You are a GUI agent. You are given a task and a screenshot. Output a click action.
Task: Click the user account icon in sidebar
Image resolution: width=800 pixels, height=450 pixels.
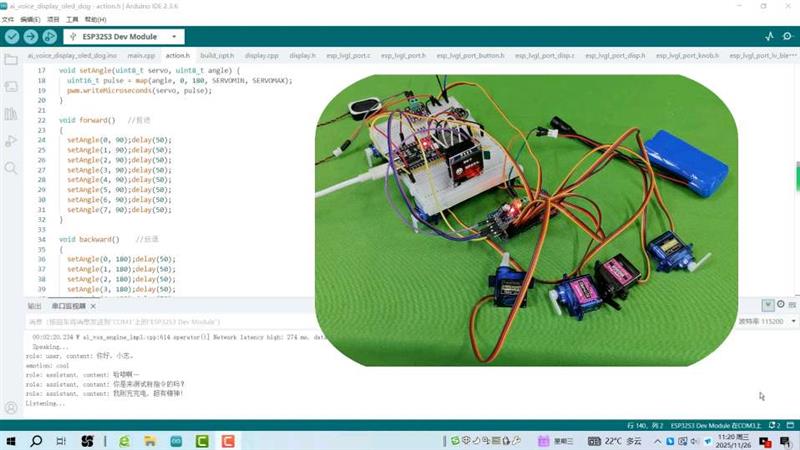(x=11, y=408)
